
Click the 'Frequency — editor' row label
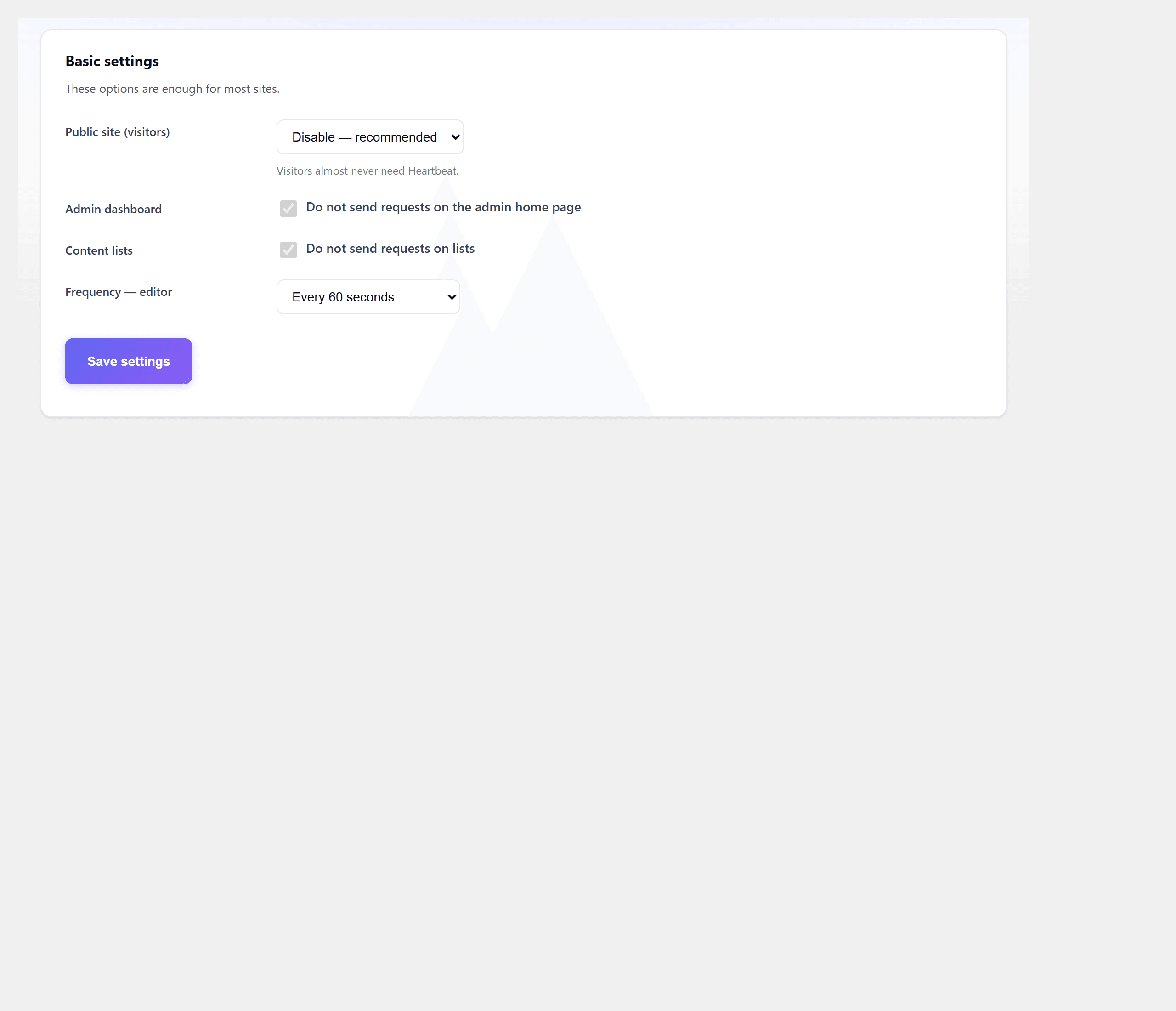(119, 292)
